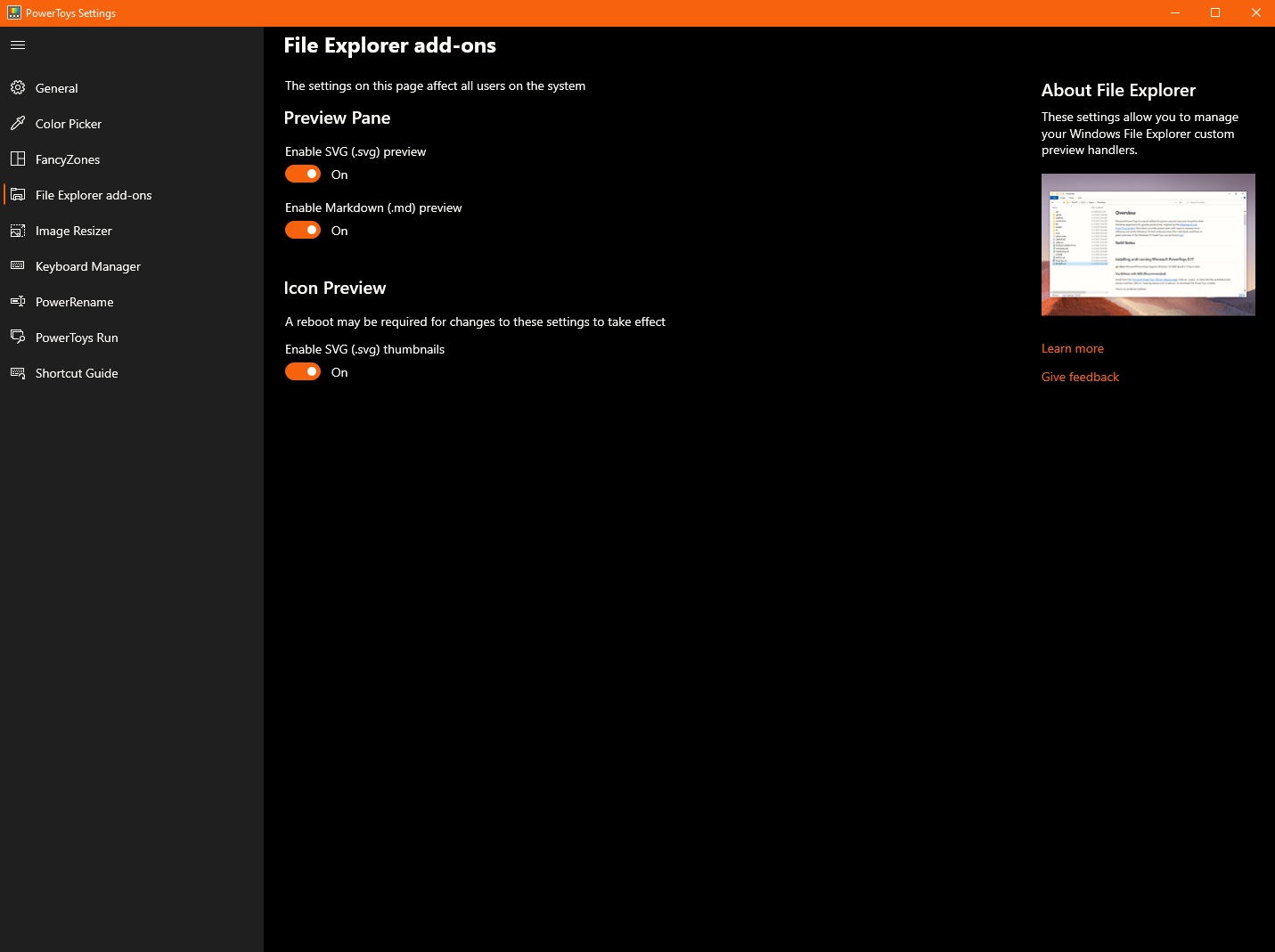Click the Give feedback link
1275x952 pixels.
point(1080,377)
